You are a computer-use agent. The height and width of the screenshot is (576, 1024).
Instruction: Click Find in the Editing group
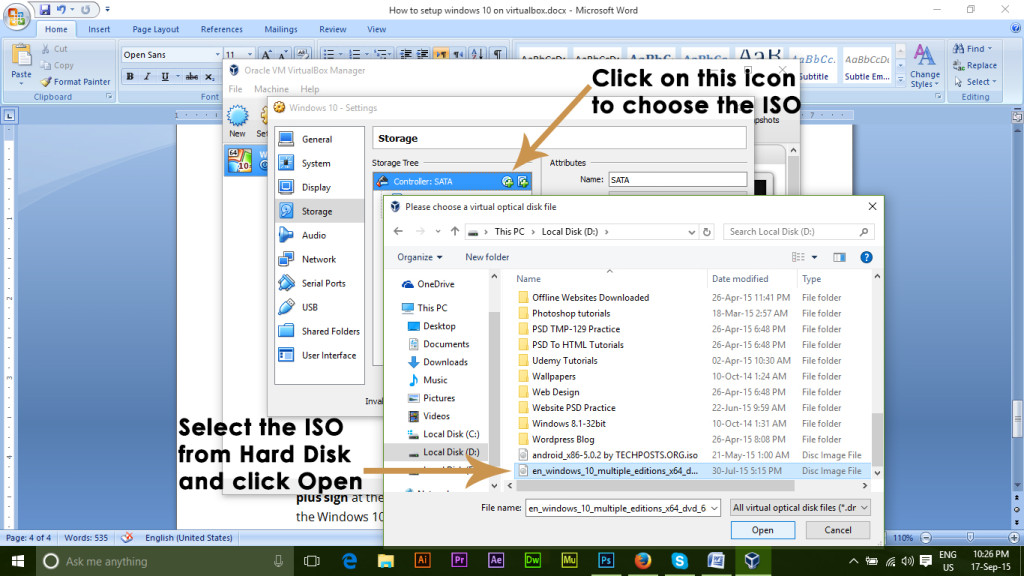pos(972,49)
